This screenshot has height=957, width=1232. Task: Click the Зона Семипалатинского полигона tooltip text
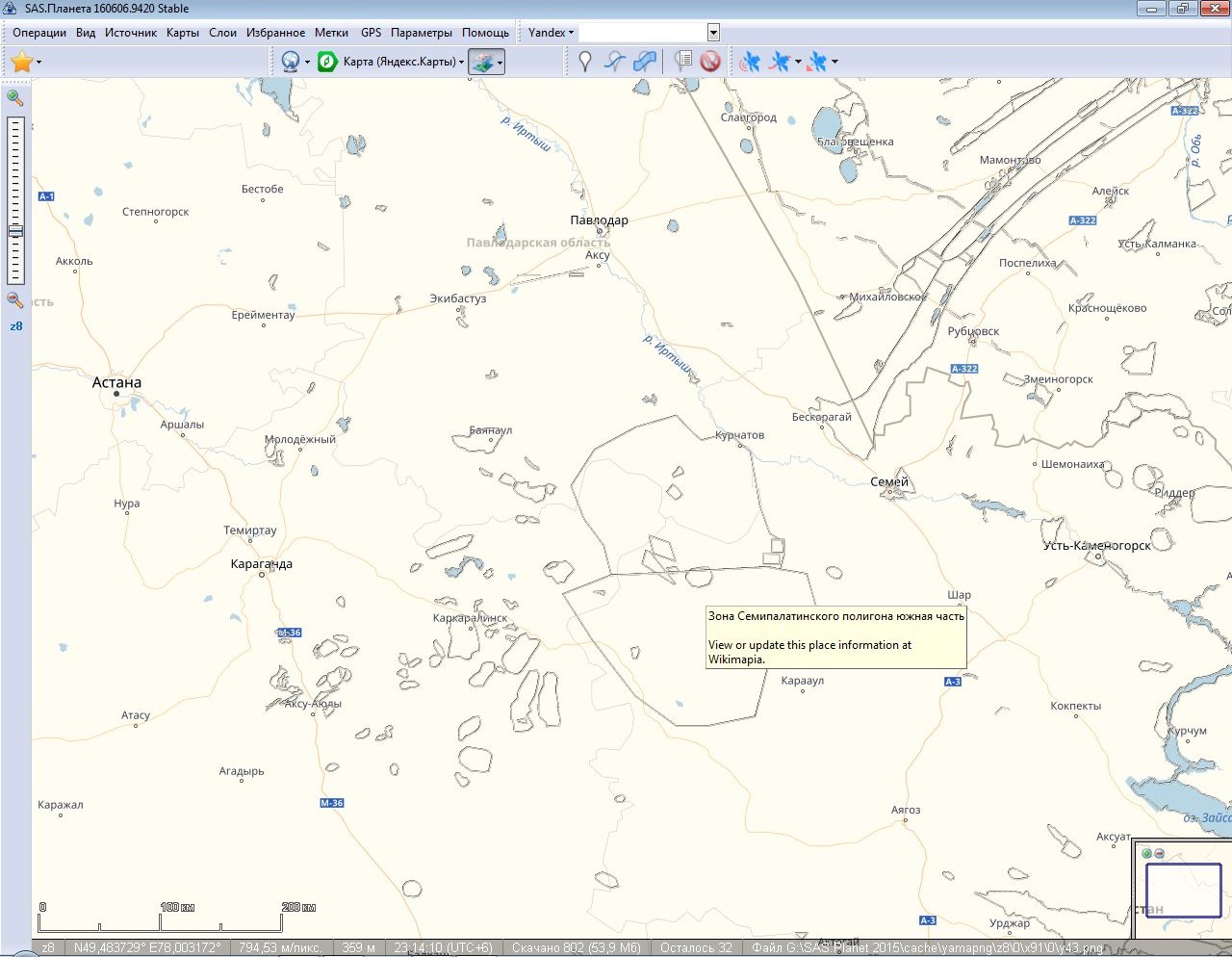pos(836,616)
